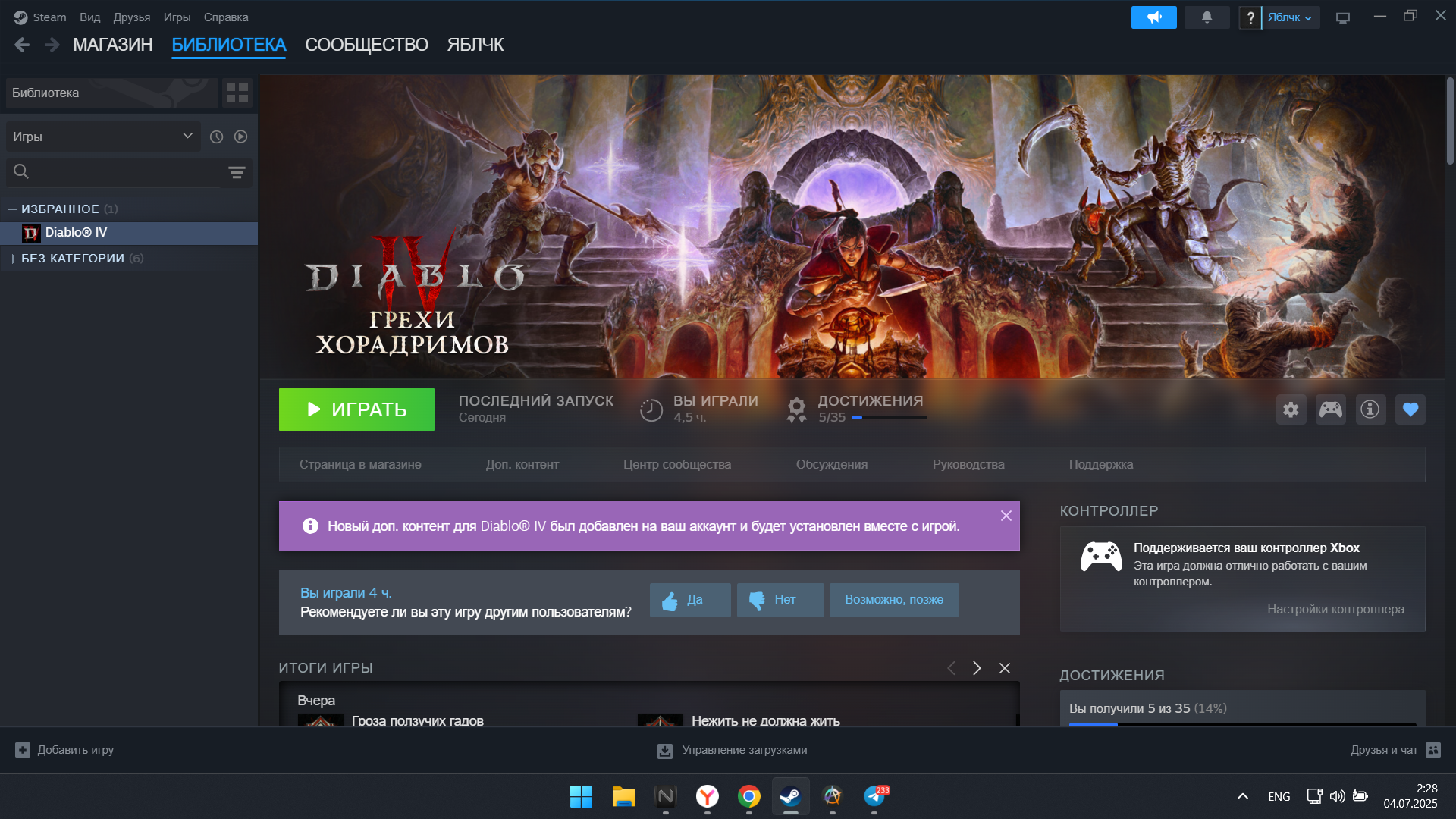This screenshot has height=819, width=1456.
Task: Show next game summary
Action: 977,668
